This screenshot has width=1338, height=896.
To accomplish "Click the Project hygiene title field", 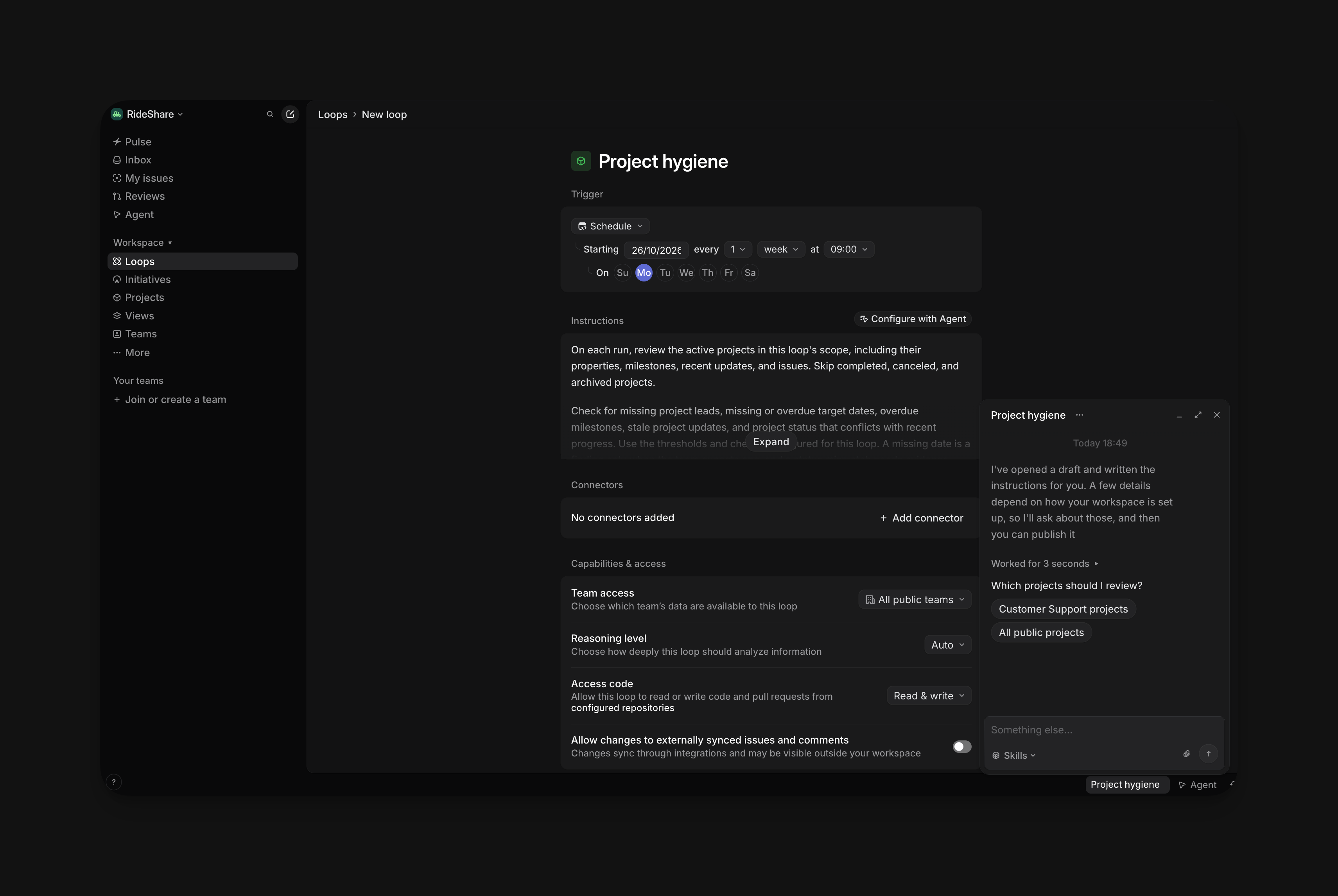I will coord(663,161).
